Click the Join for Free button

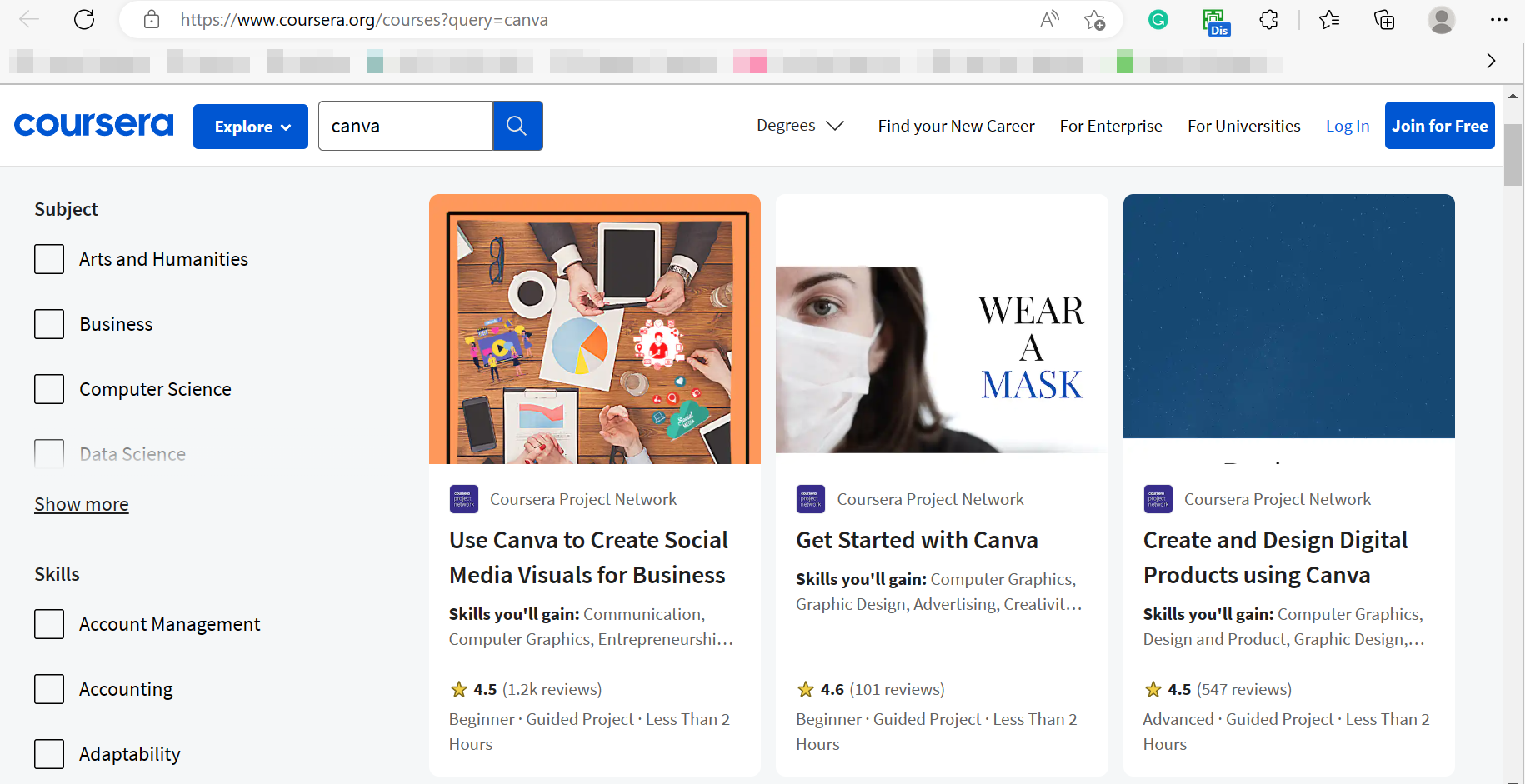coord(1439,126)
